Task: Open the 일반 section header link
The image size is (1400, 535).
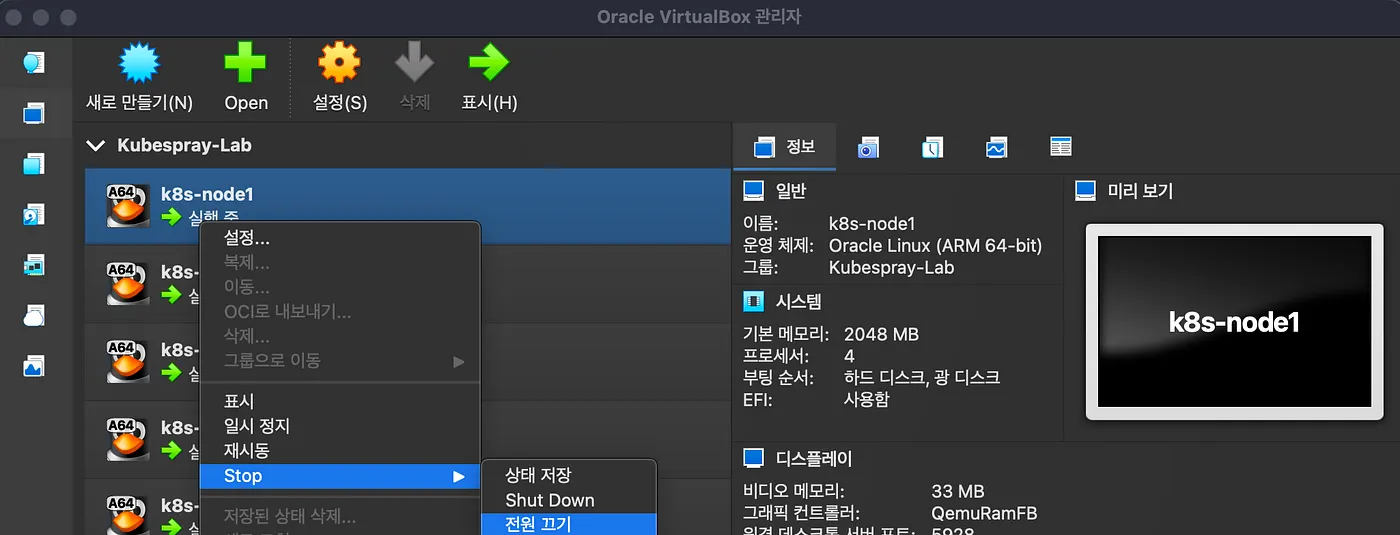Action: (790, 191)
